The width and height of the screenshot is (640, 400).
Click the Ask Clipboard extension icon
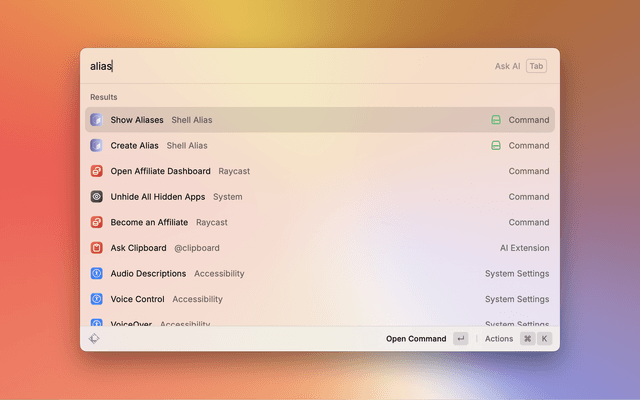97,248
